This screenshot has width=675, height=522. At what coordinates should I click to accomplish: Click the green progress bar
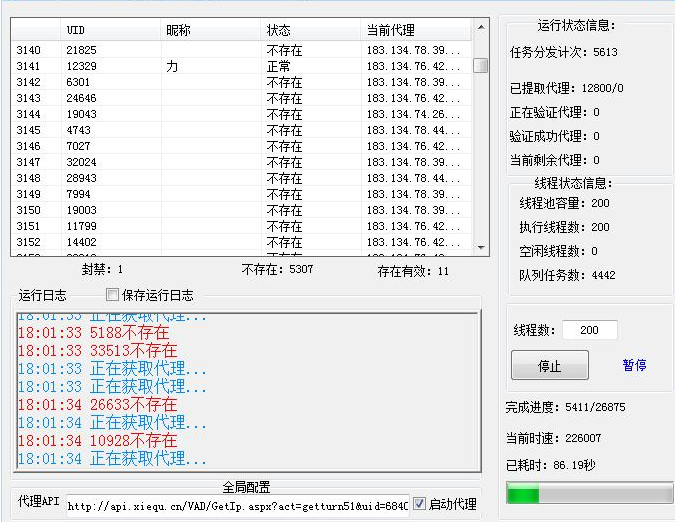[589, 494]
